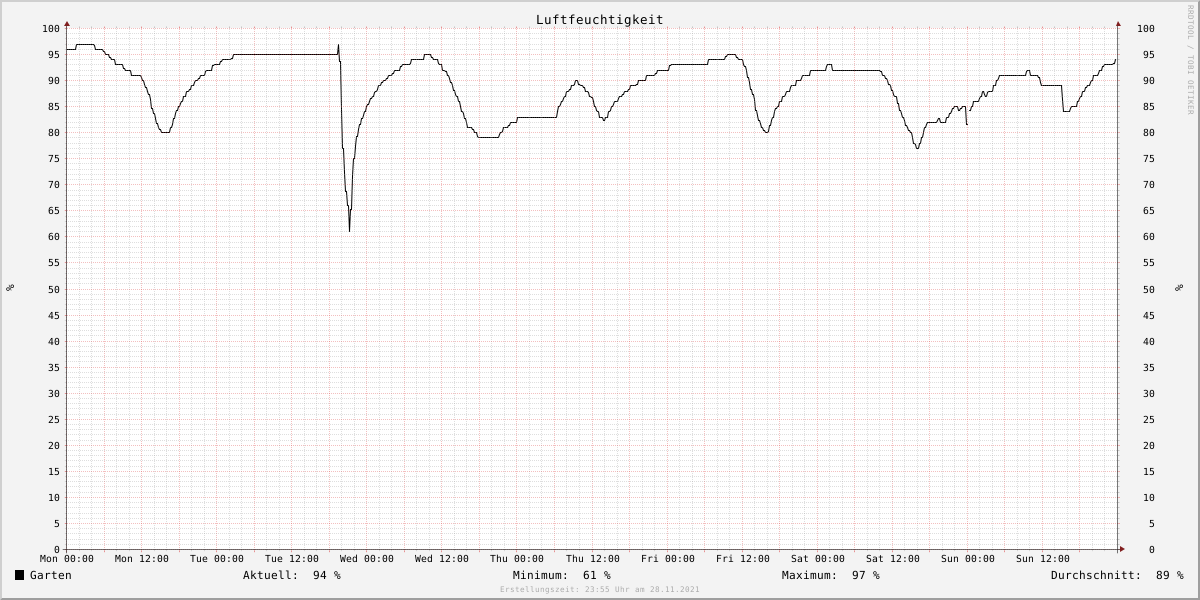Click the 65 label on the right axis
Viewport: 1200px width, 600px height.
tap(1149, 211)
